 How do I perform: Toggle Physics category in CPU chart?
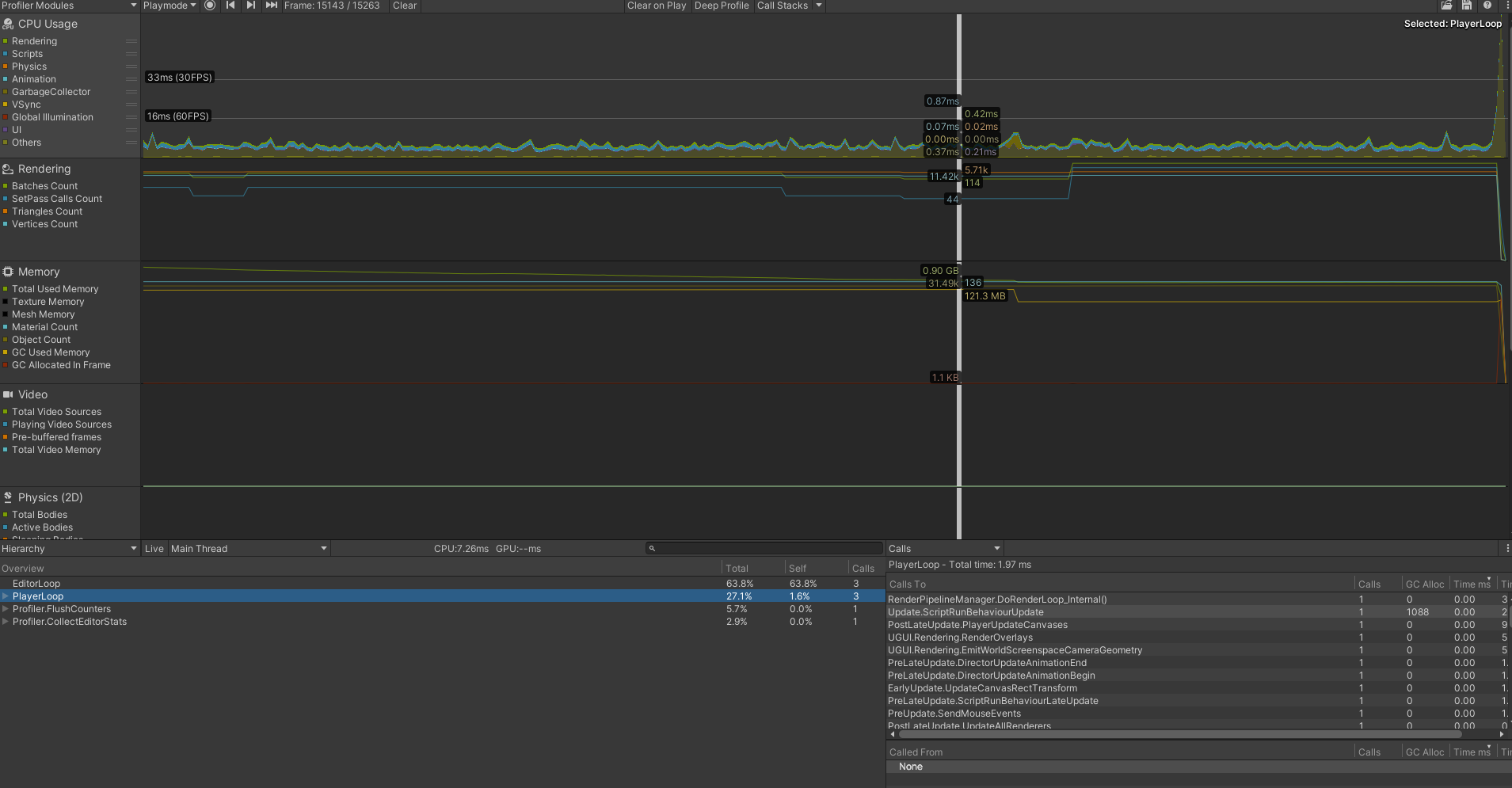click(6, 67)
